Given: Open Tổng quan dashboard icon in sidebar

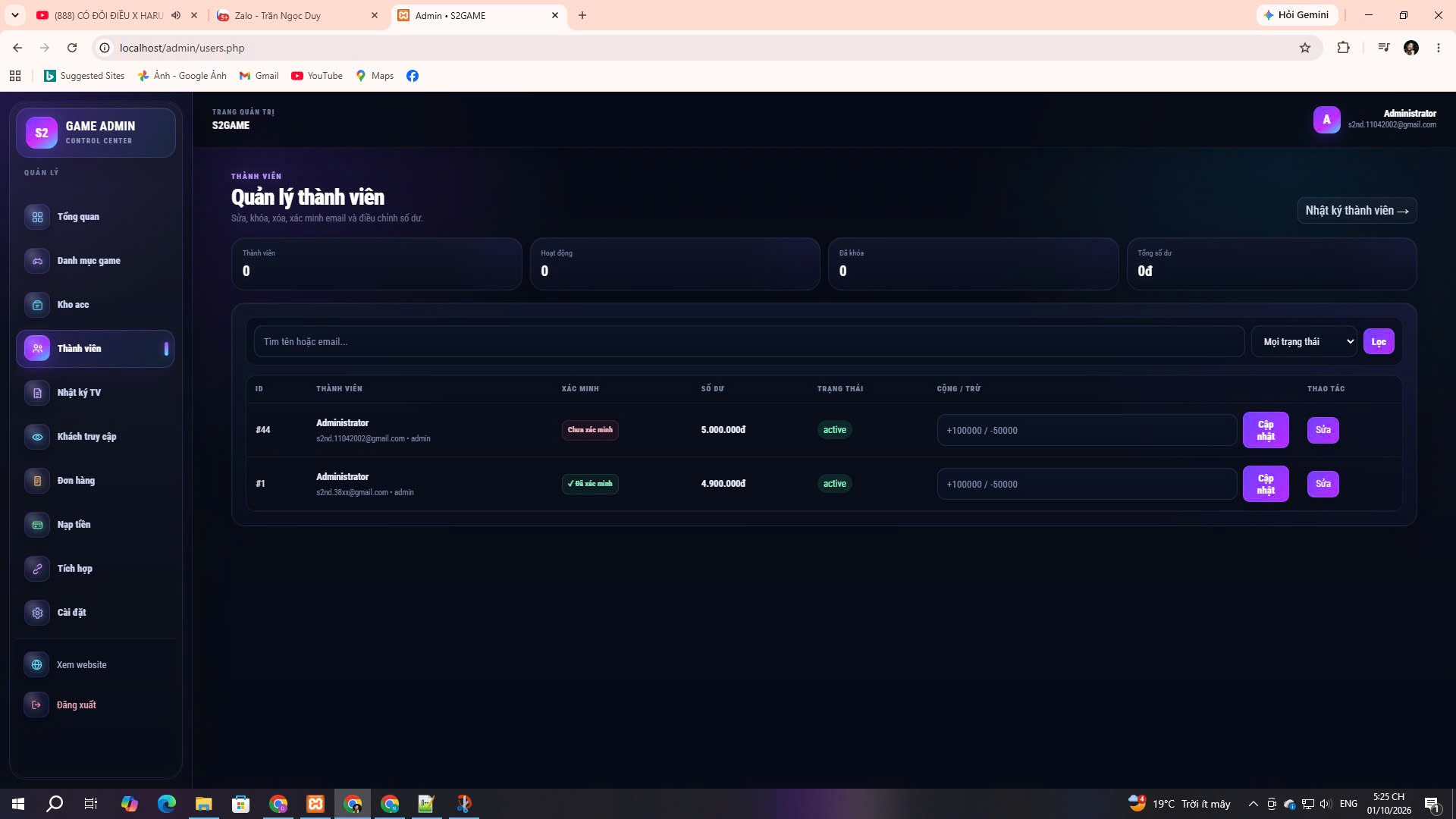Looking at the screenshot, I should click(x=37, y=217).
